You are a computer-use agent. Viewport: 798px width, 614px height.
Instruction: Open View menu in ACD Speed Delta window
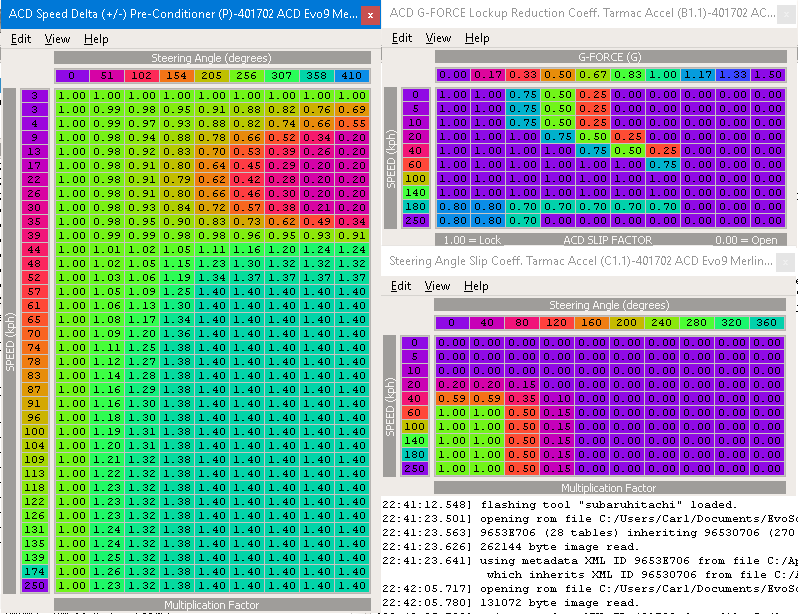57,39
